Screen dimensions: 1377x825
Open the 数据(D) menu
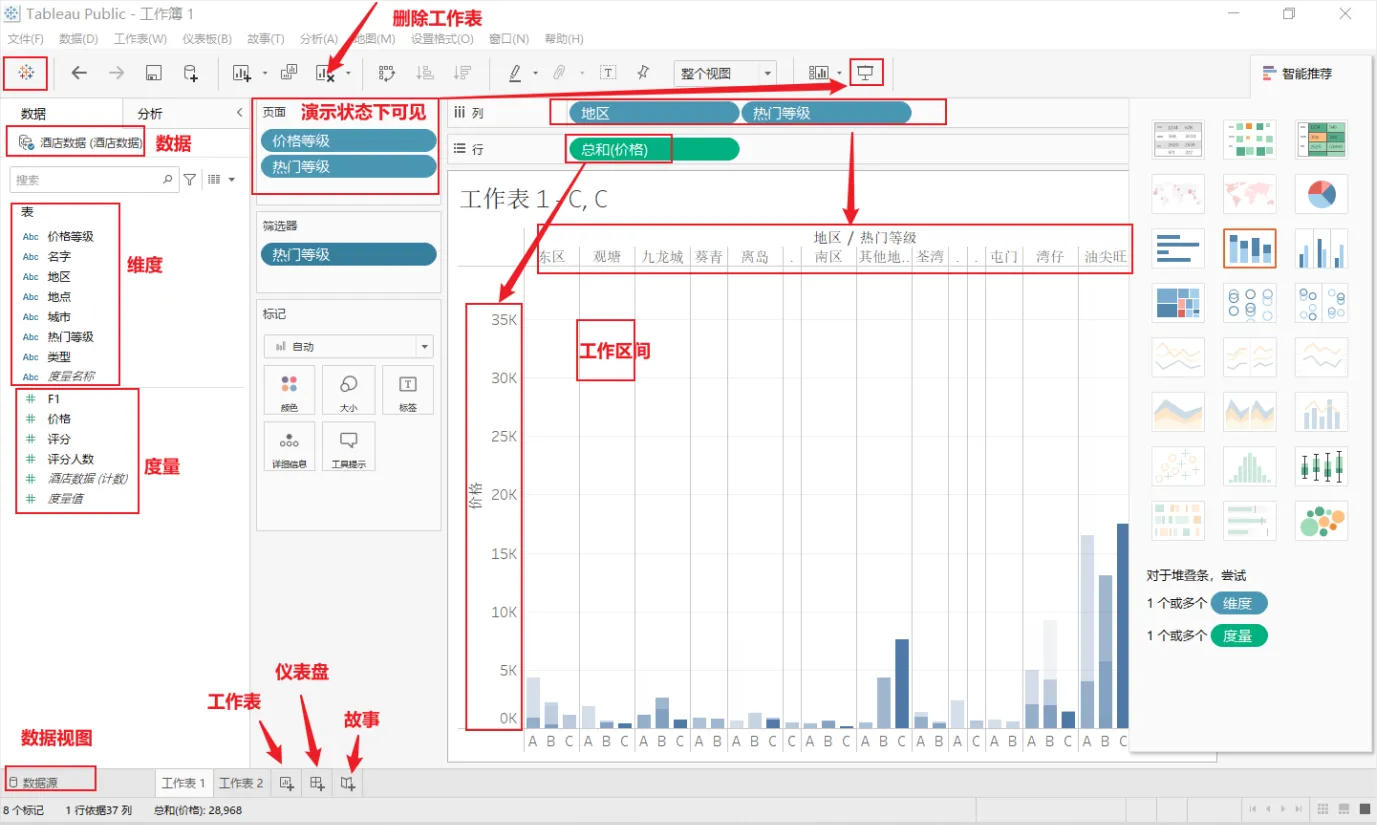point(79,39)
